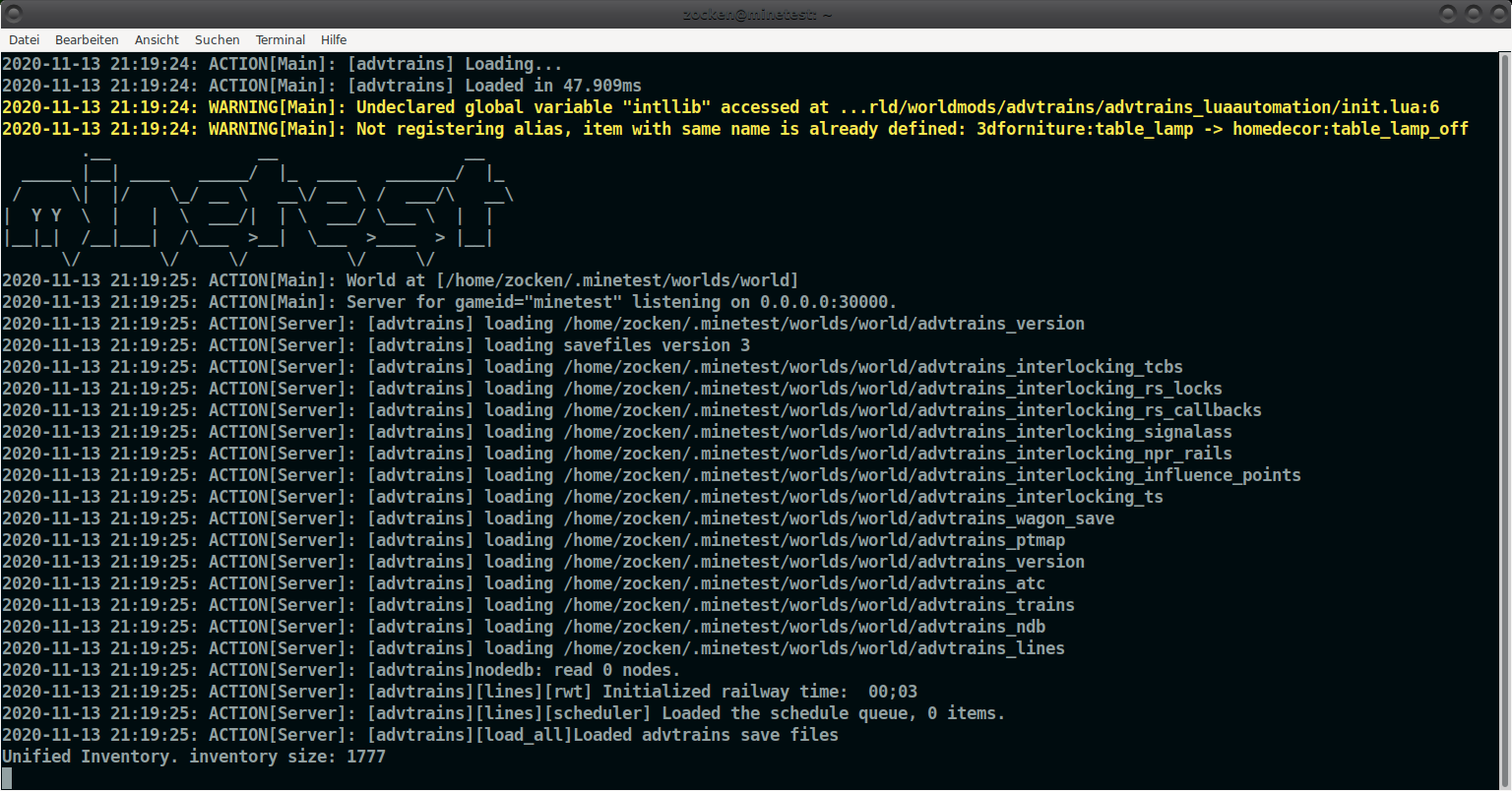
Task: Open the Suchen menu
Action: [217, 40]
